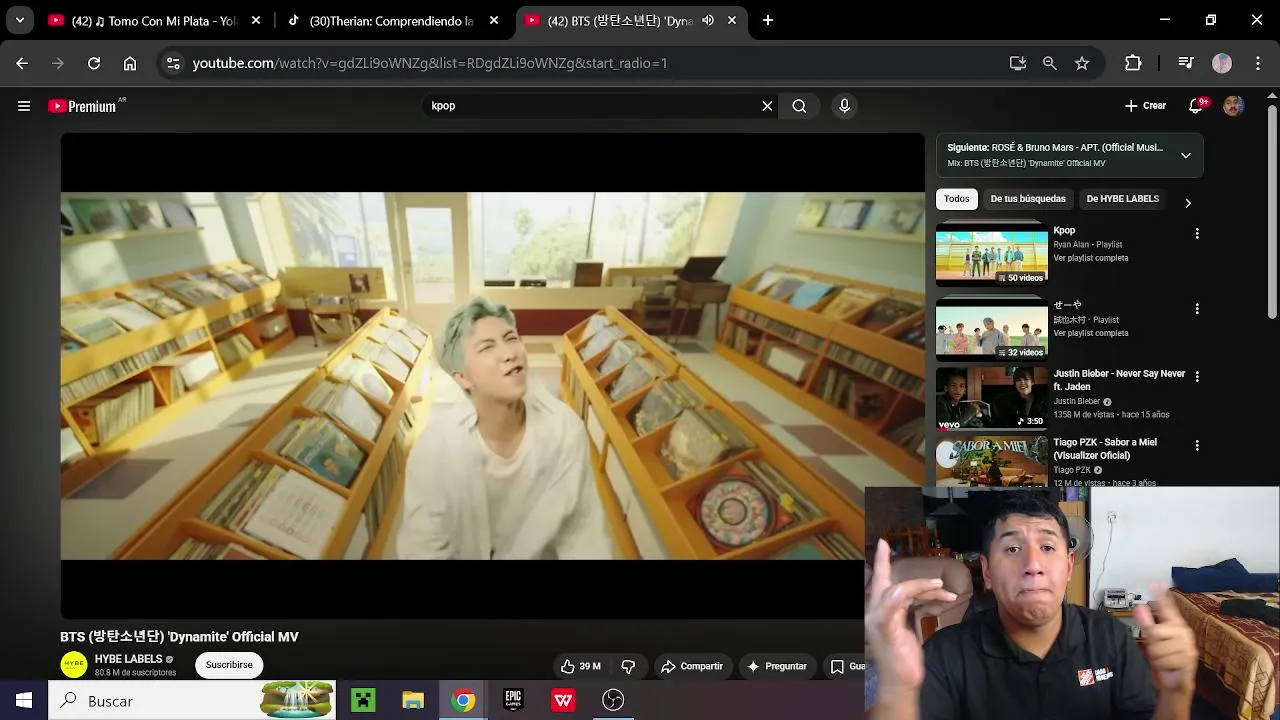Viewport: 1280px width, 720px height.
Task: Open the zoom magnifier in the address bar
Action: [1049, 63]
